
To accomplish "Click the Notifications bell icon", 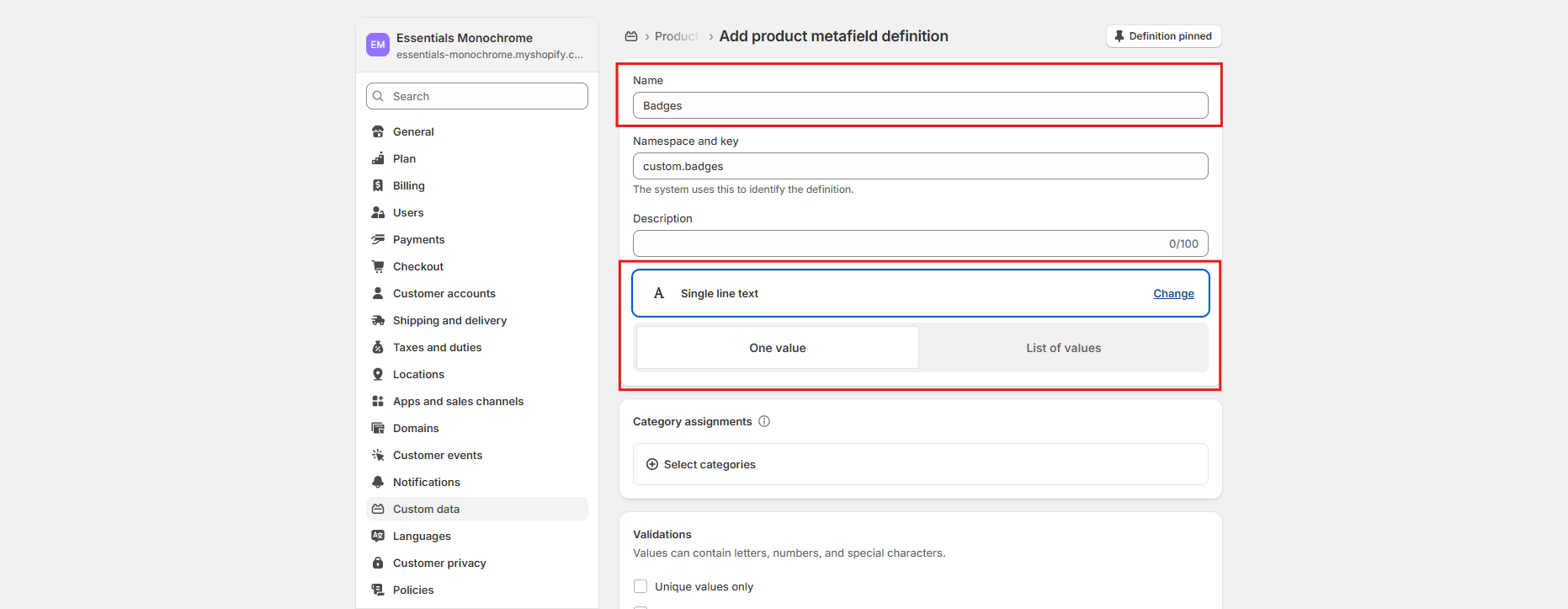I will [x=378, y=483].
